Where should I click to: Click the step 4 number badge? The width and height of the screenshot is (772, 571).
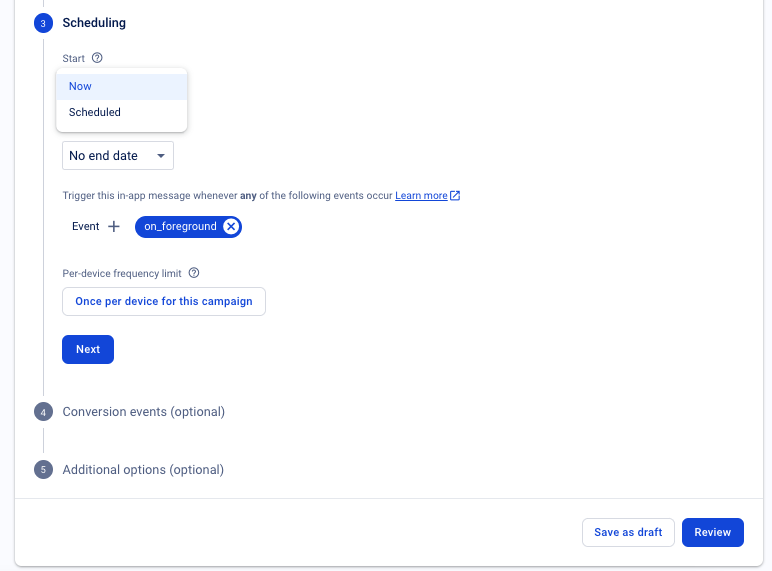click(43, 412)
